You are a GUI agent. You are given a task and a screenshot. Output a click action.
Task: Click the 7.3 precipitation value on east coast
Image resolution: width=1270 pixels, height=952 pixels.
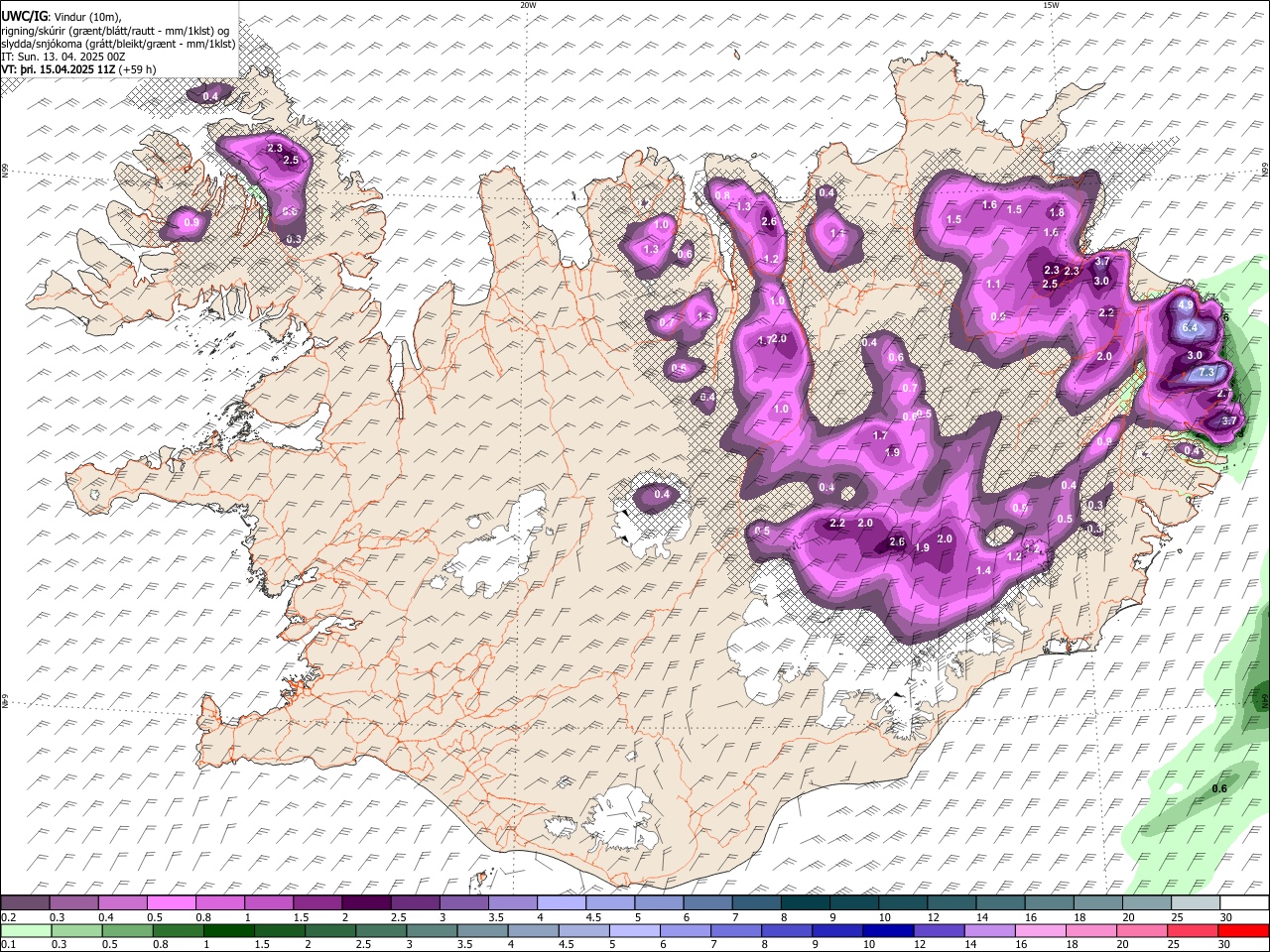[x=1206, y=373]
